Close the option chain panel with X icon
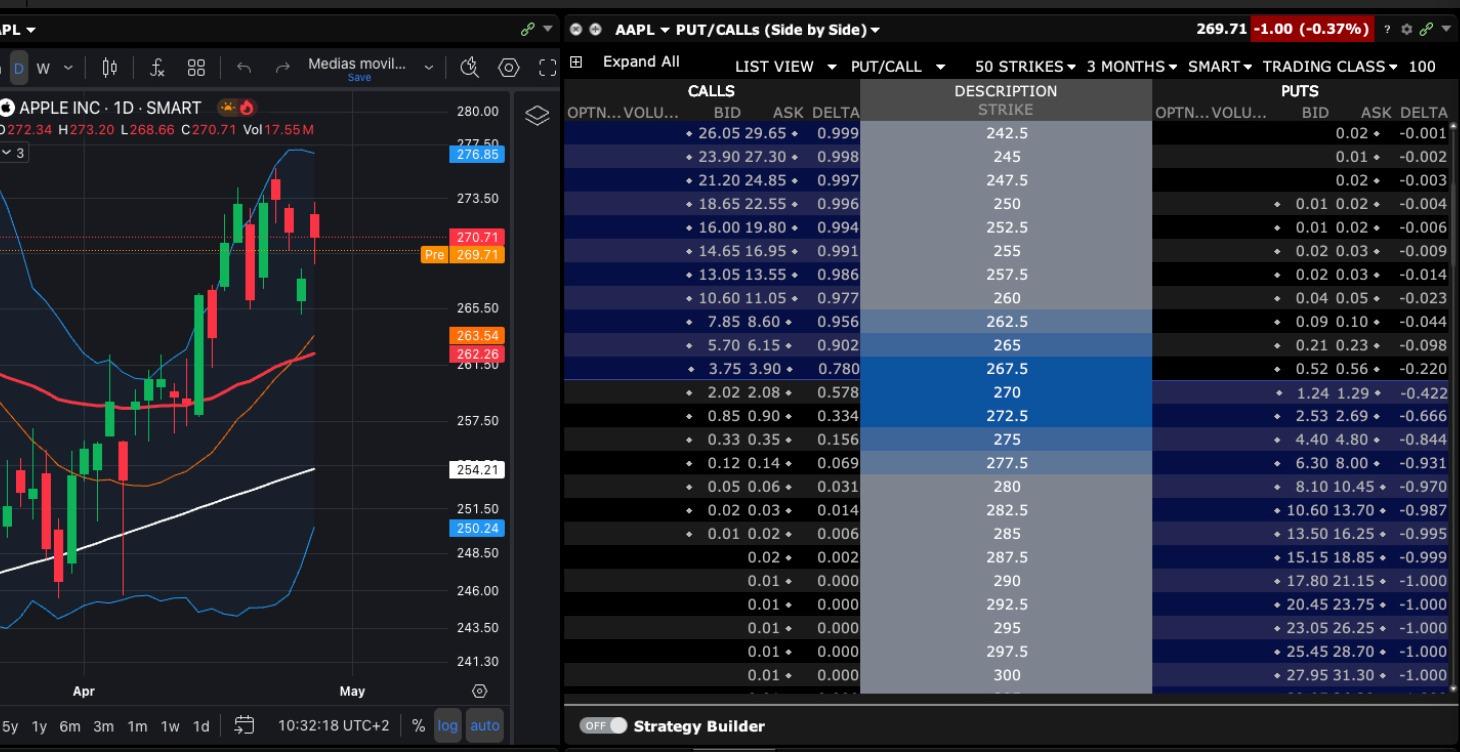Image resolution: width=1460 pixels, height=752 pixels. pos(576,30)
